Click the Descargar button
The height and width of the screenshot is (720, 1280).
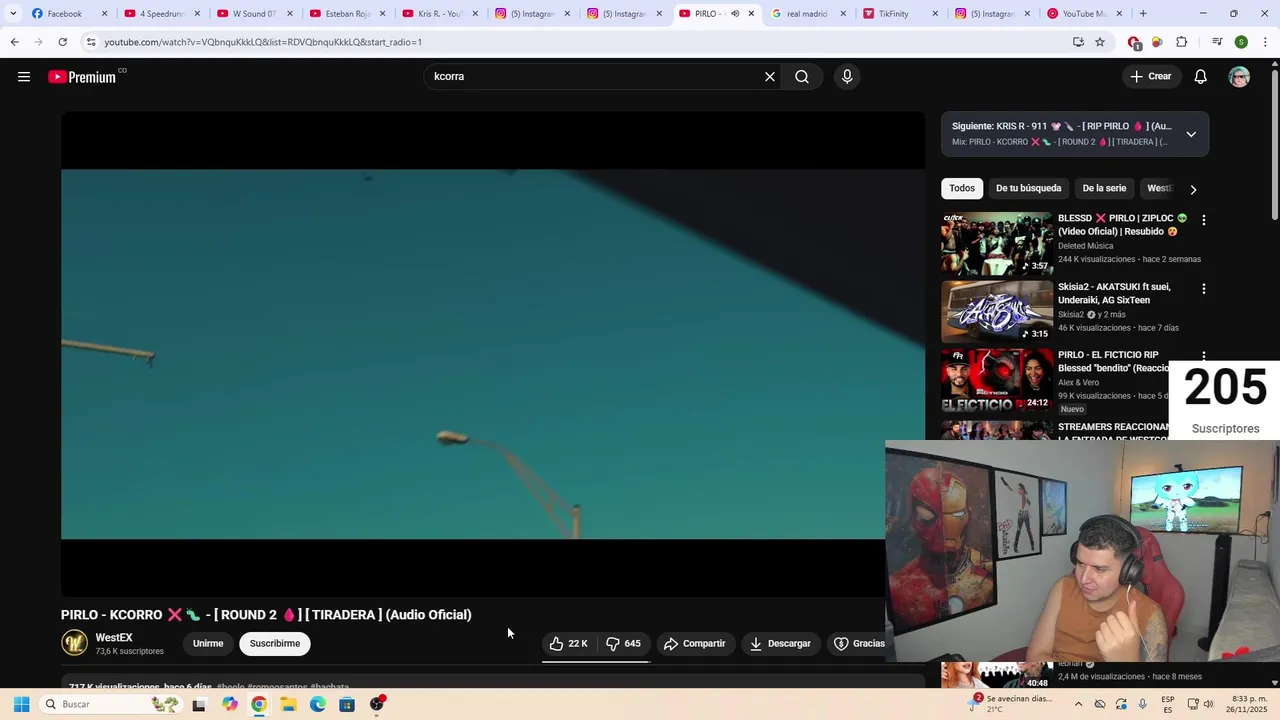pos(780,644)
